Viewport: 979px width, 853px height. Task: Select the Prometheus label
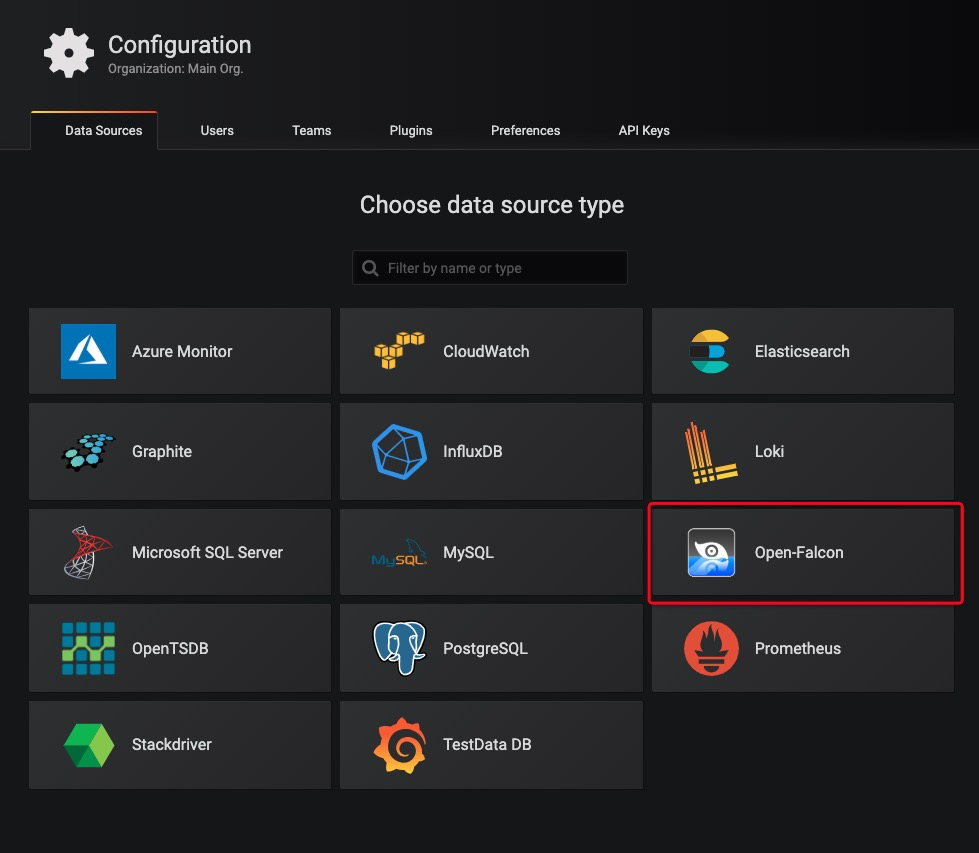(797, 648)
